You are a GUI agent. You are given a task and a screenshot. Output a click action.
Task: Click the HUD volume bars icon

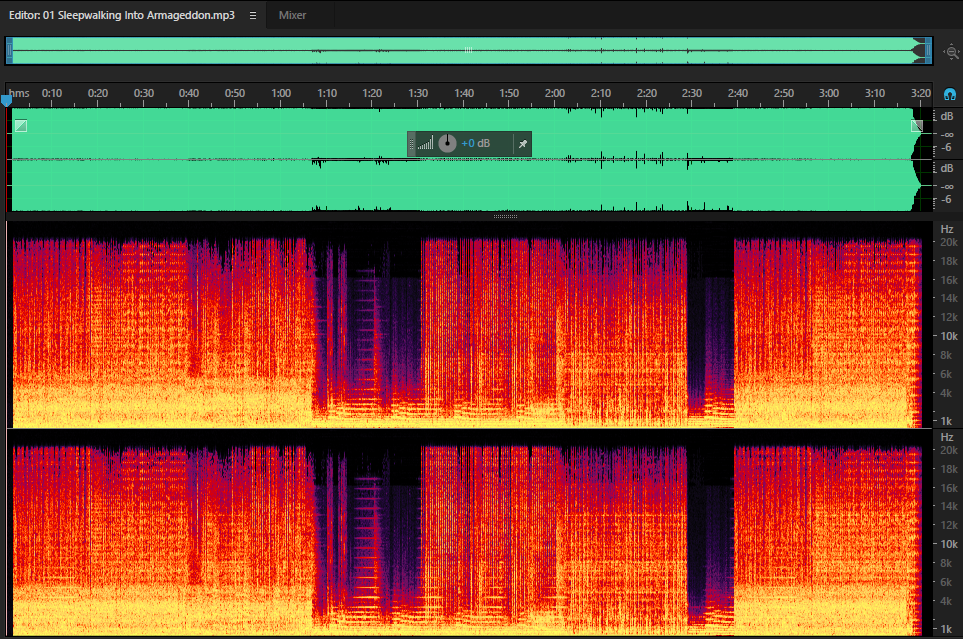tap(425, 144)
